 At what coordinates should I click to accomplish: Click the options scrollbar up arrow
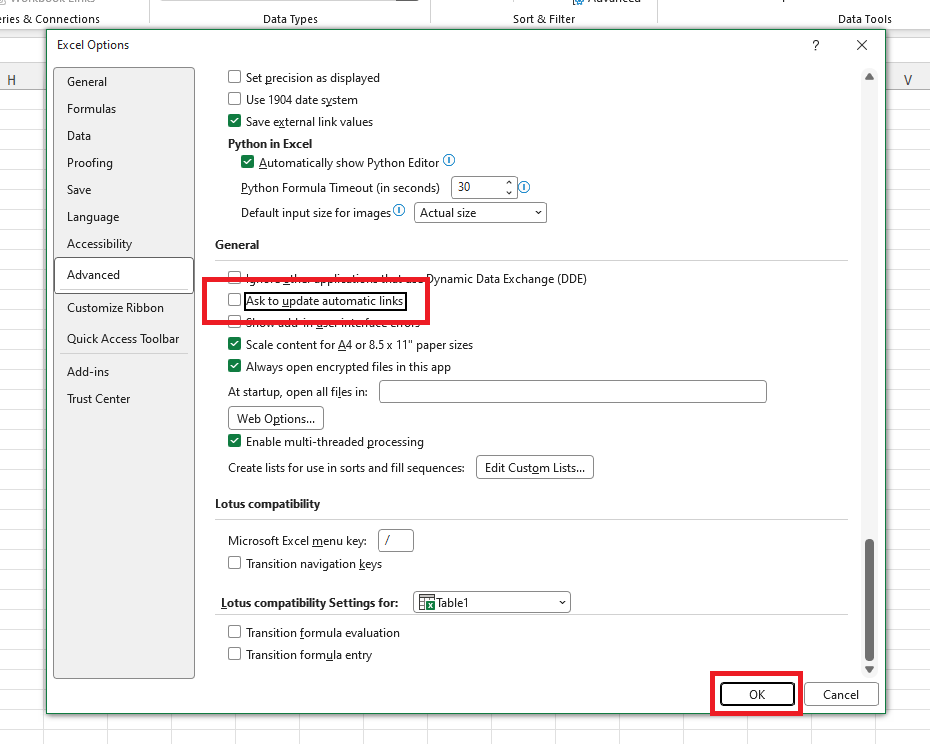click(x=870, y=77)
